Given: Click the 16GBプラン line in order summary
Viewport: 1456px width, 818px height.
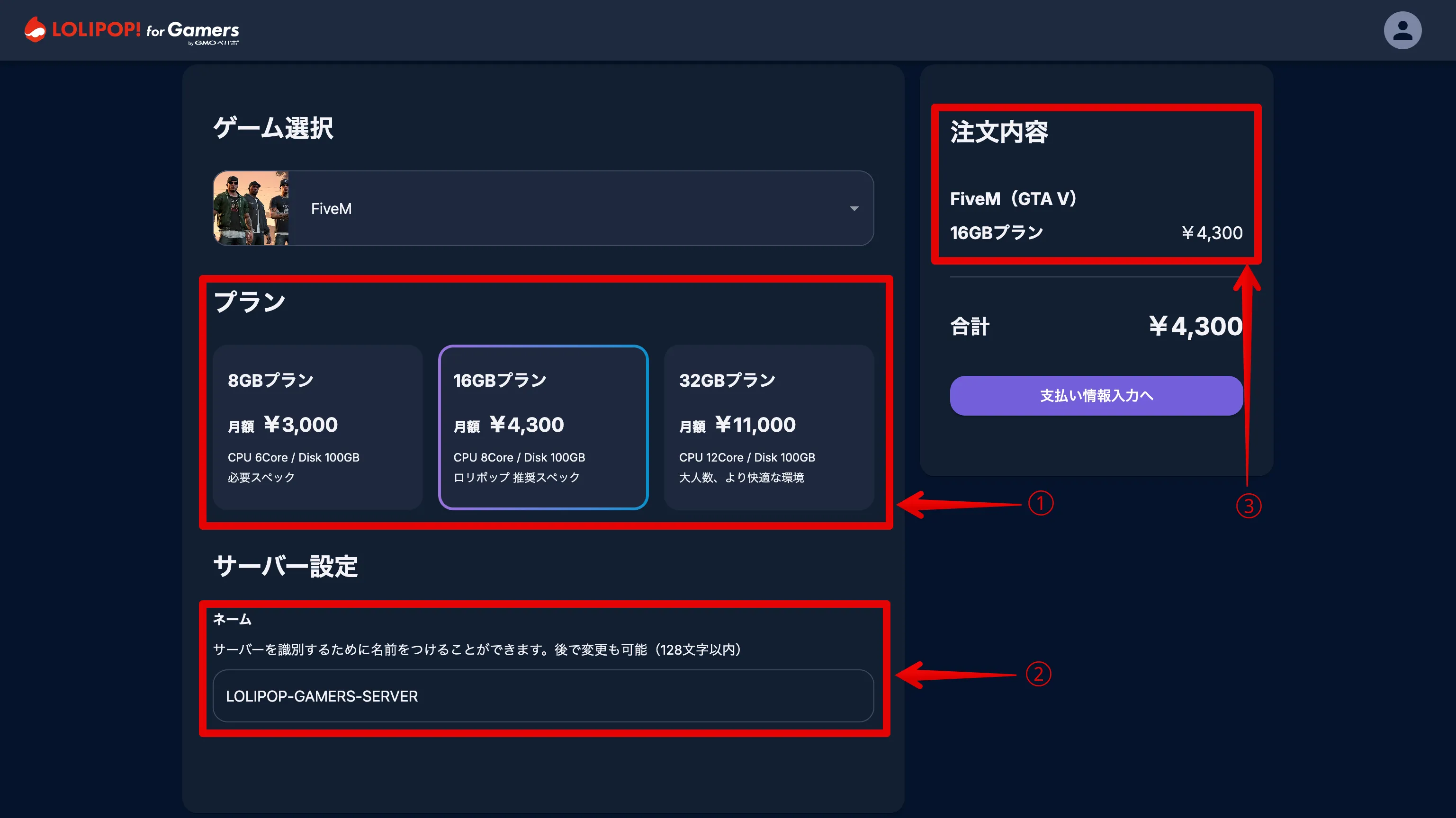Looking at the screenshot, I should 997,233.
